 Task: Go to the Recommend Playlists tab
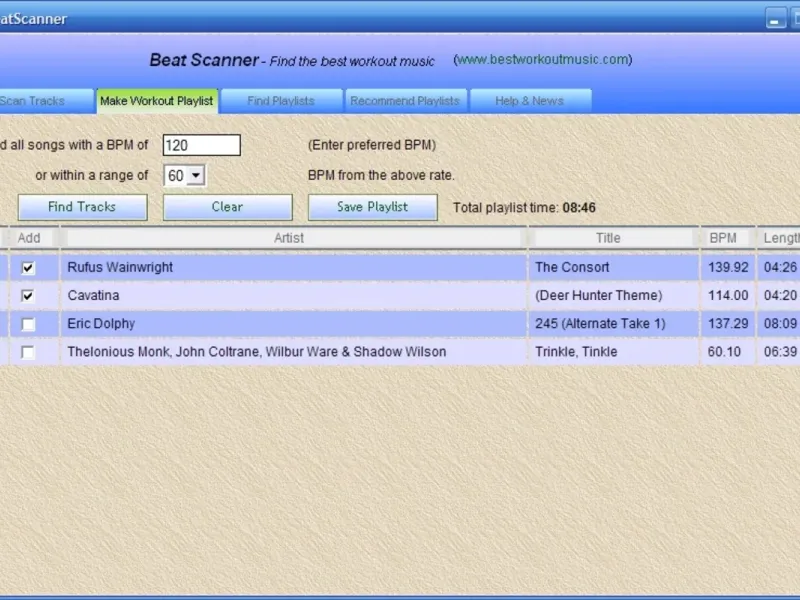tap(405, 101)
